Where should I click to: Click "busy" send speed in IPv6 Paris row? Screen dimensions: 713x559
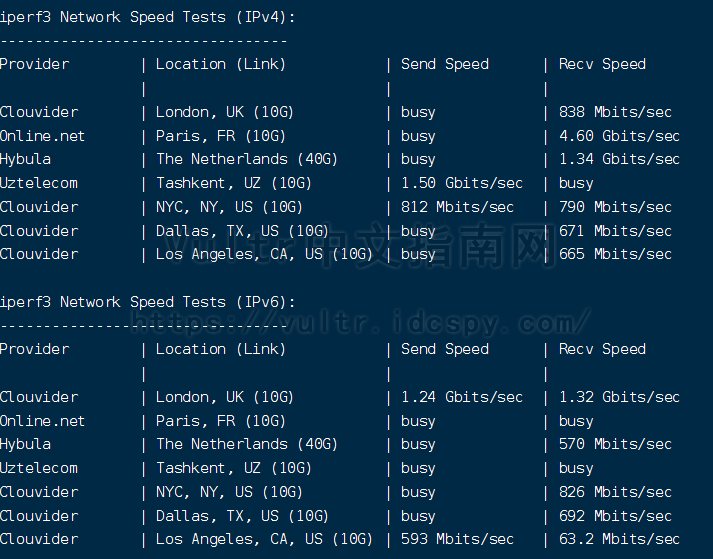pyautogui.click(x=418, y=422)
